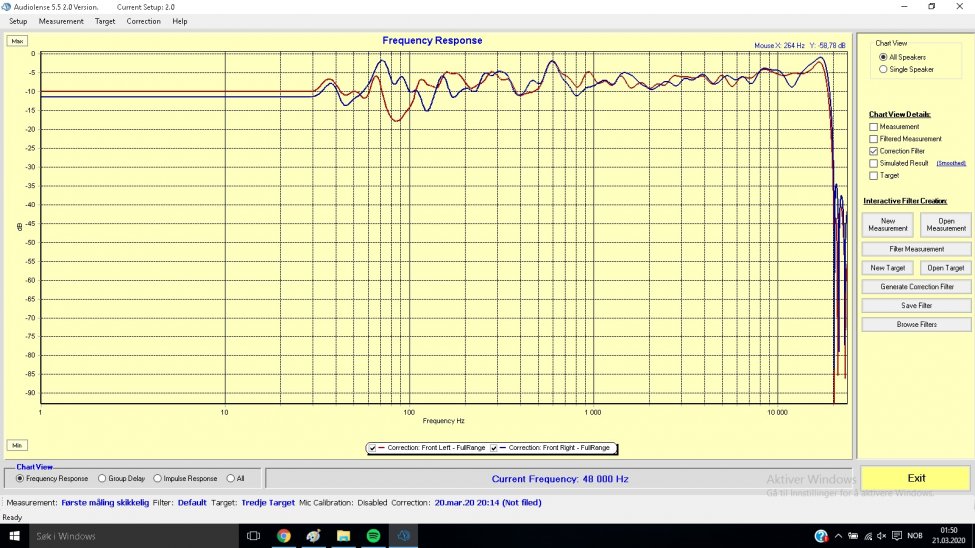Click the muted volume tray icon
This screenshot has height=548, width=975.
click(x=881, y=536)
